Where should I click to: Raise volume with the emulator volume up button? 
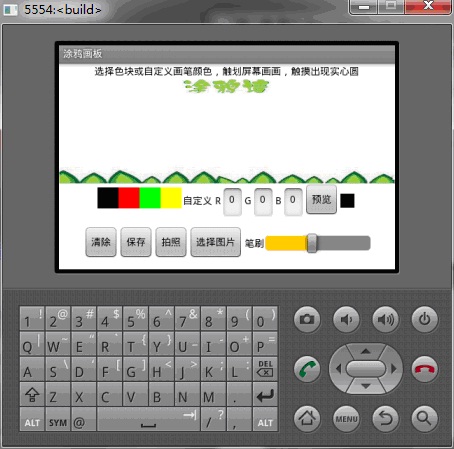385,319
